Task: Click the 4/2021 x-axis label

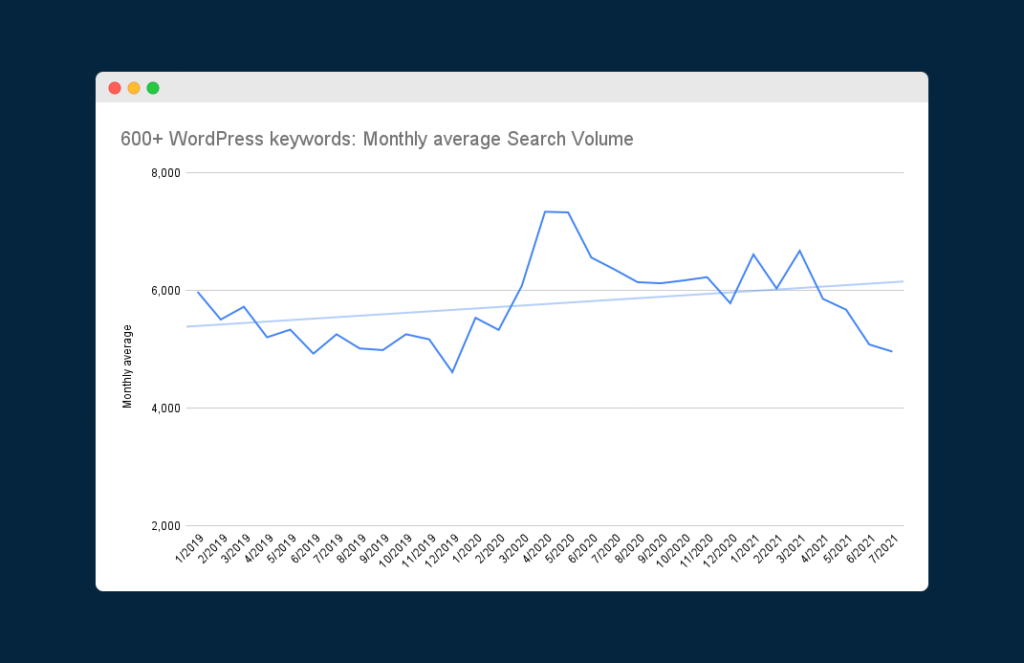Action: pos(814,549)
